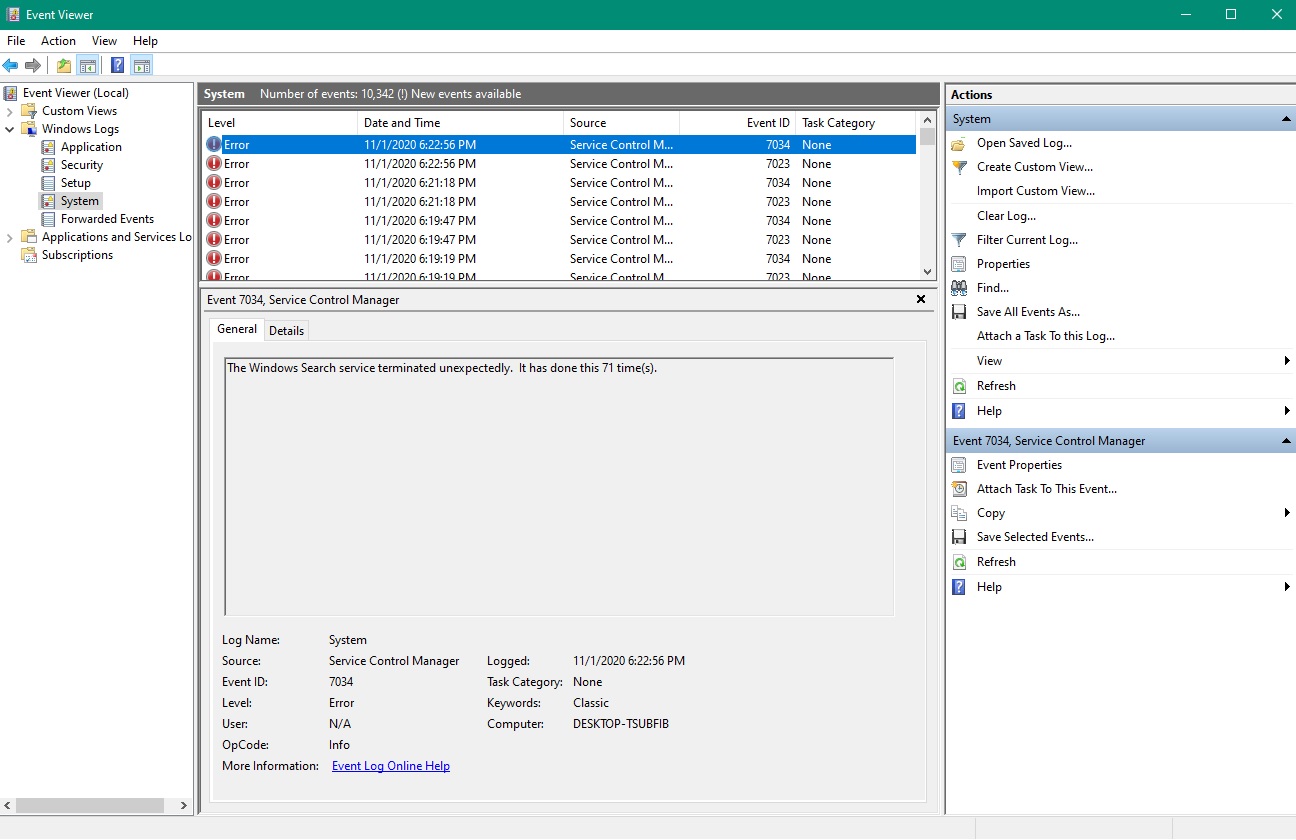Expand Applications and Services Logs node
The height and width of the screenshot is (840, 1296).
pyautogui.click(x=10, y=237)
